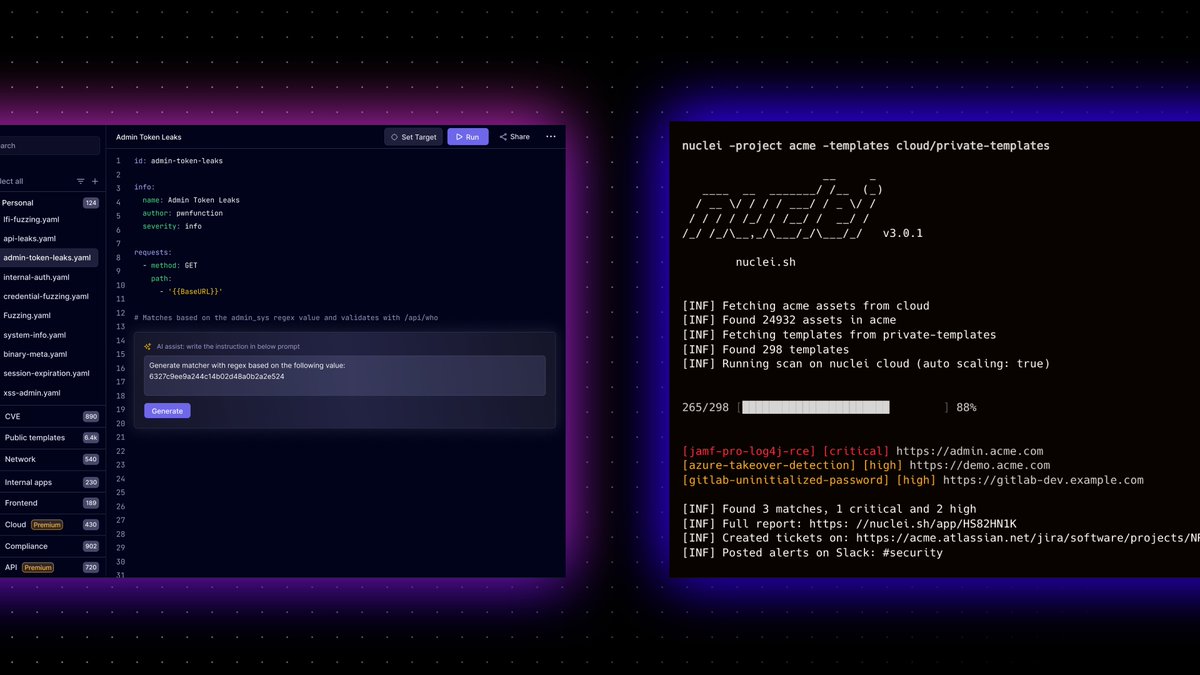Focus the AI assist prompt text box

pos(345,375)
